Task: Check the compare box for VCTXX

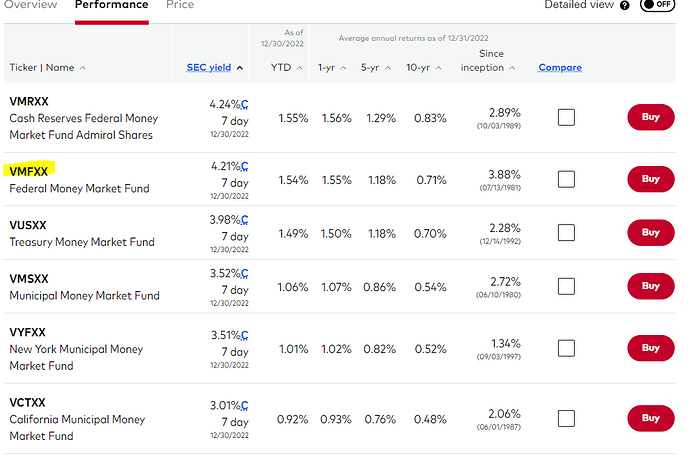Action: [566, 418]
